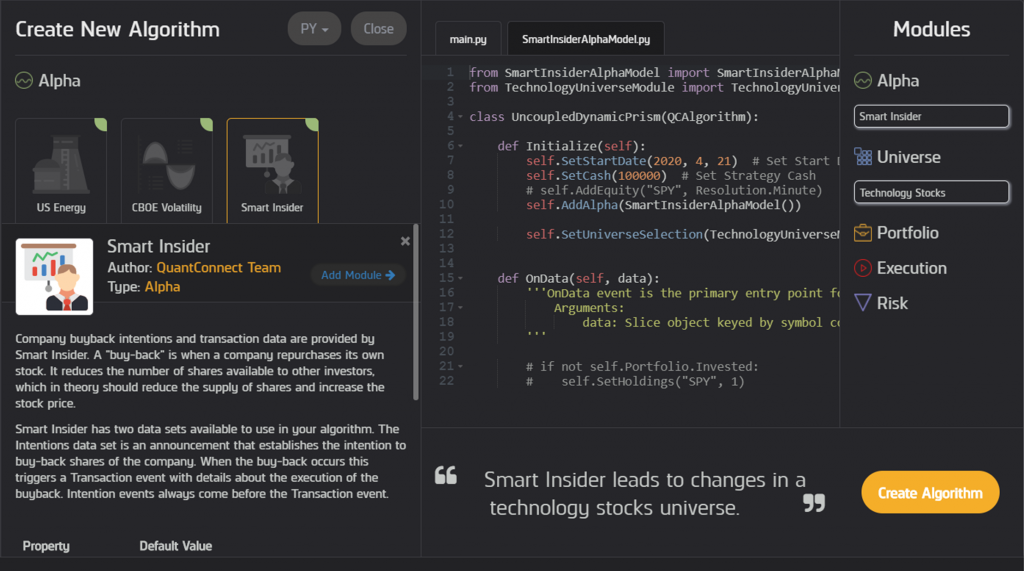Open the QuantConnect Team author link
The width and height of the screenshot is (1024, 571).
[219, 268]
